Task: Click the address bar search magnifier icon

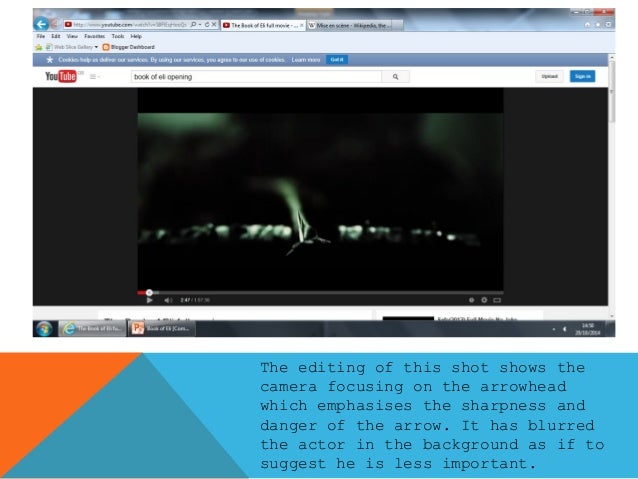Action: pos(193,24)
